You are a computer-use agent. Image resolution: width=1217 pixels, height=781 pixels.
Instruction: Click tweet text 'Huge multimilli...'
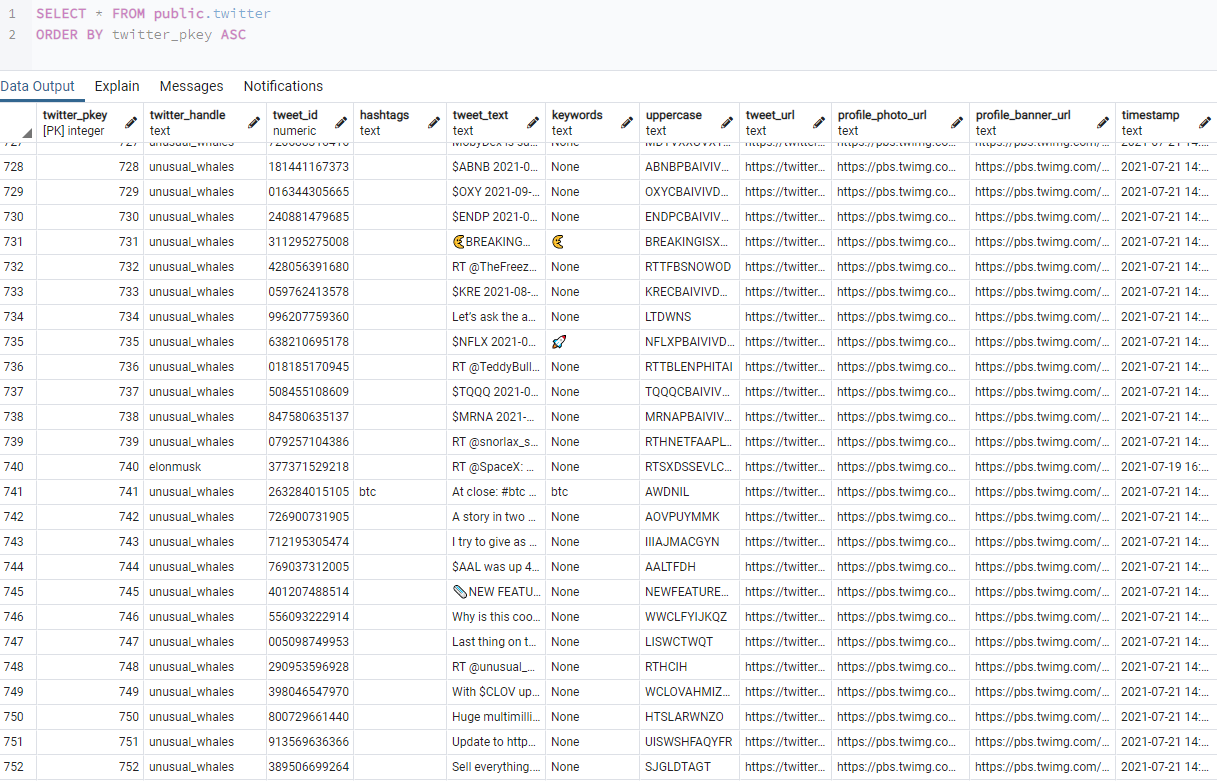pyautogui.click(x=495, y=717)
